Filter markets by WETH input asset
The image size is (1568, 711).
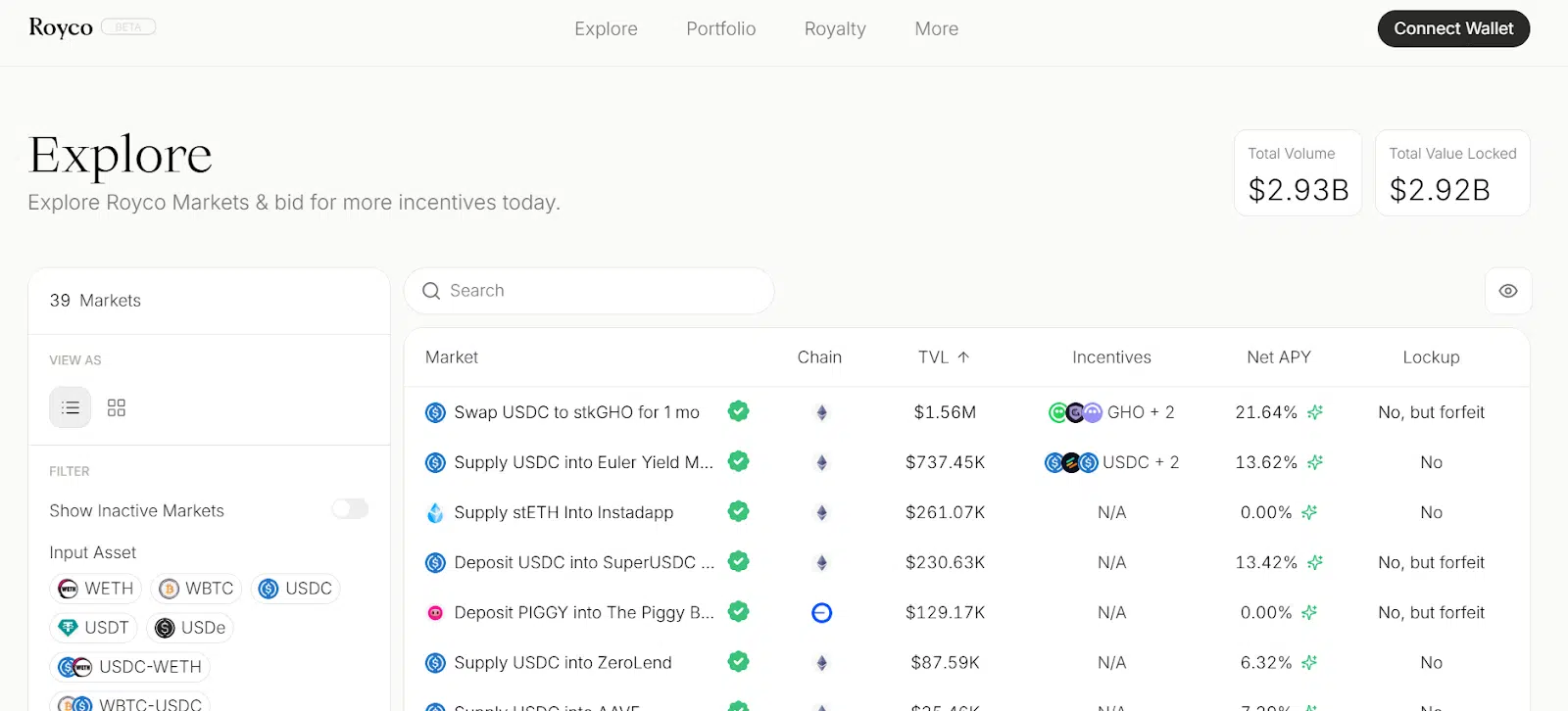click(96, 589)
